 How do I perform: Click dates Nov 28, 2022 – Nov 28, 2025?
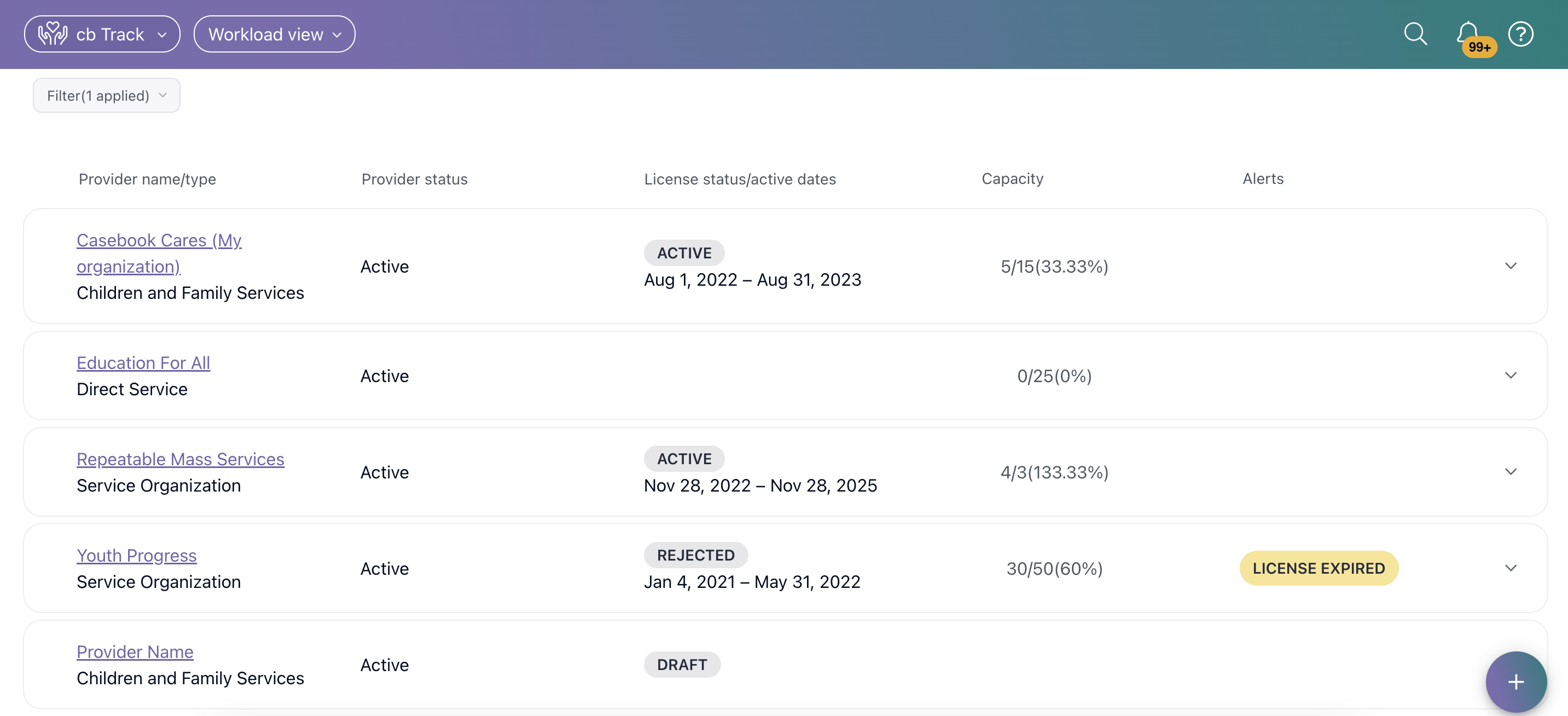[760, 485]
